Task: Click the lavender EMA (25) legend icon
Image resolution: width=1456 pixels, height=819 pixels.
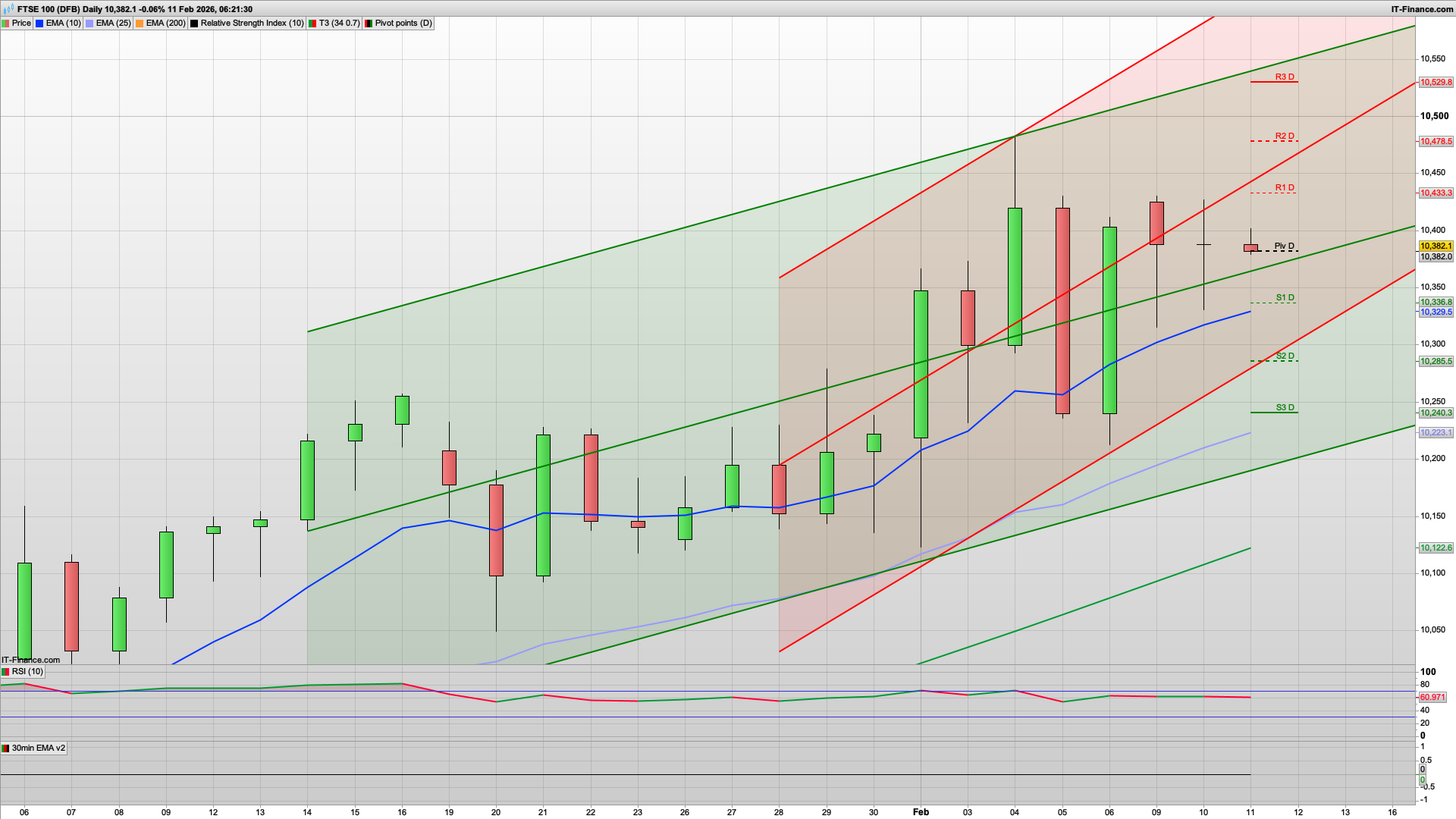Action: pos(89,23)
